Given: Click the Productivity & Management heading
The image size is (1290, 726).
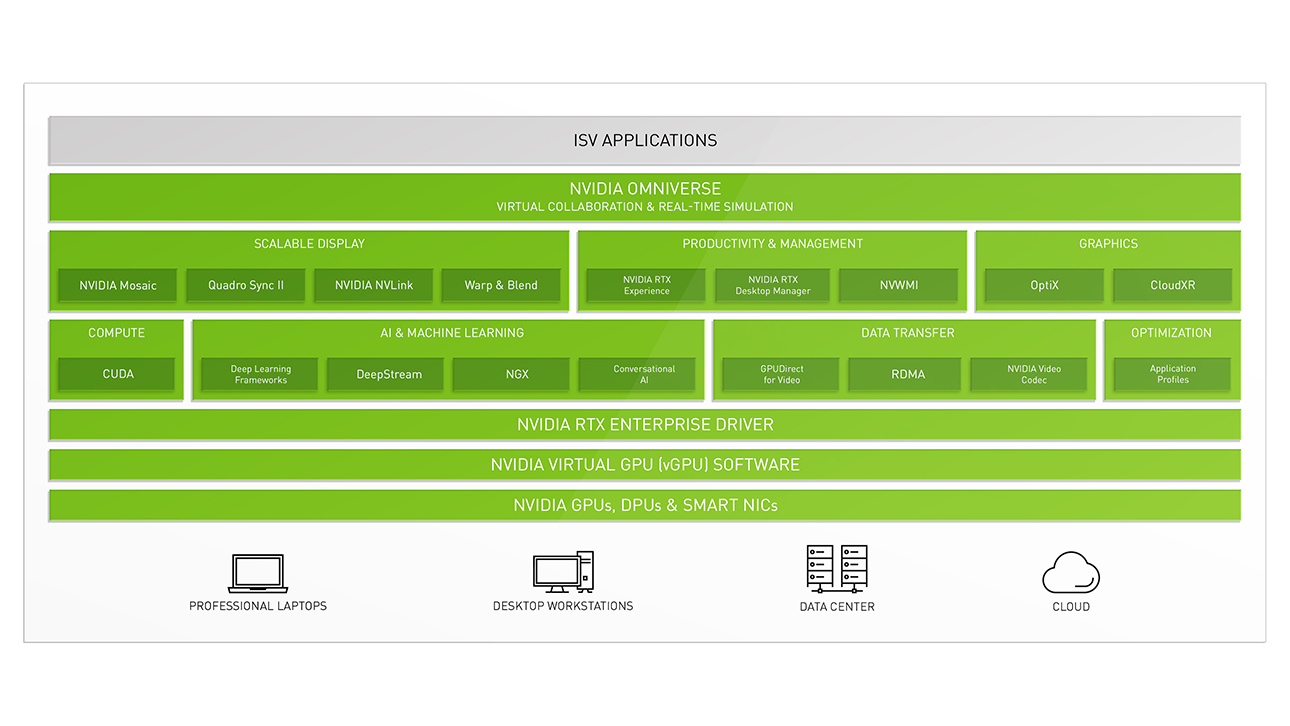Looking at the screenshot, I should coord(772,244).
